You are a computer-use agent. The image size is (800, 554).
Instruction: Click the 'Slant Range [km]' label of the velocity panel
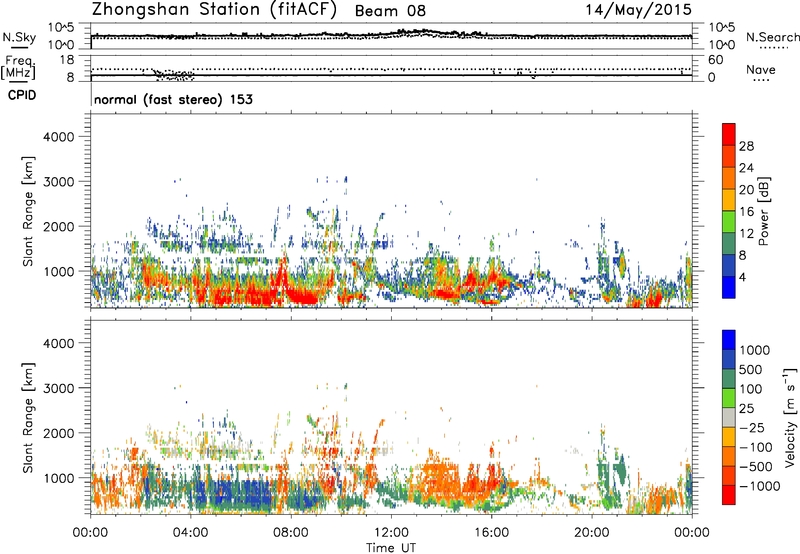tap(28, 417)
